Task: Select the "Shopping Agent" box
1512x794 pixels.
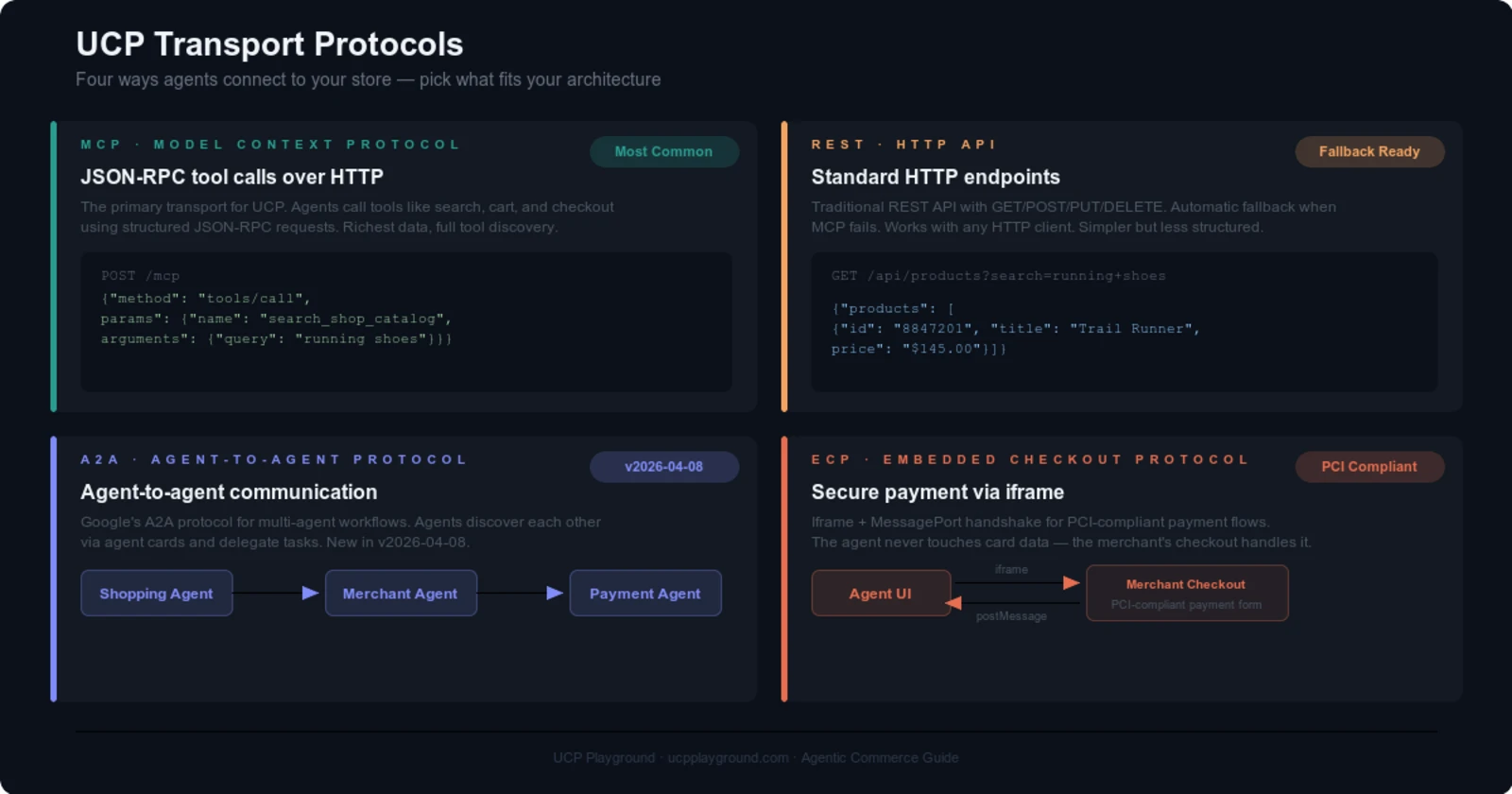Action: pyautogui.click(x=157, y=593)
